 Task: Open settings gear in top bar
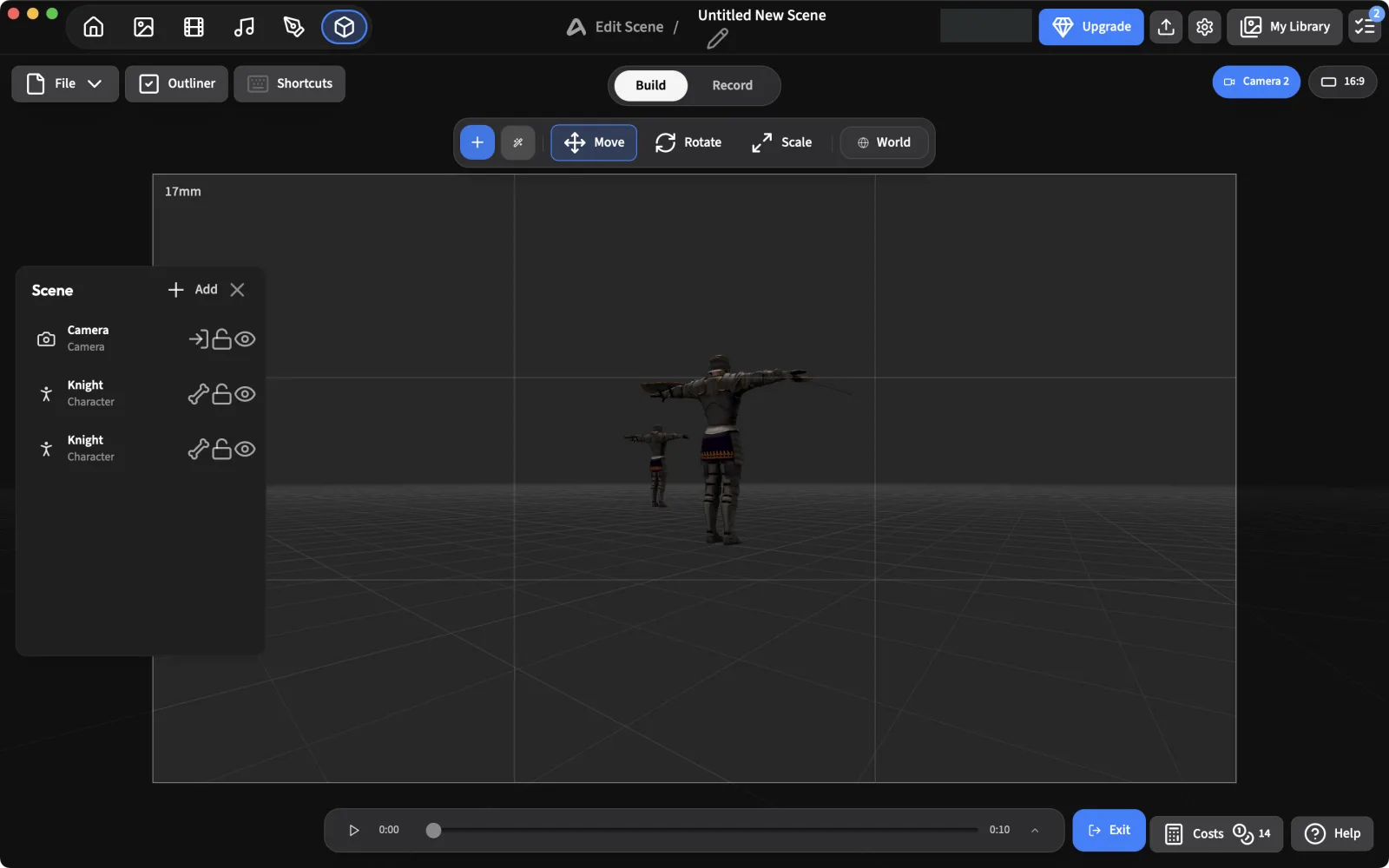(x=1204, y=27)
